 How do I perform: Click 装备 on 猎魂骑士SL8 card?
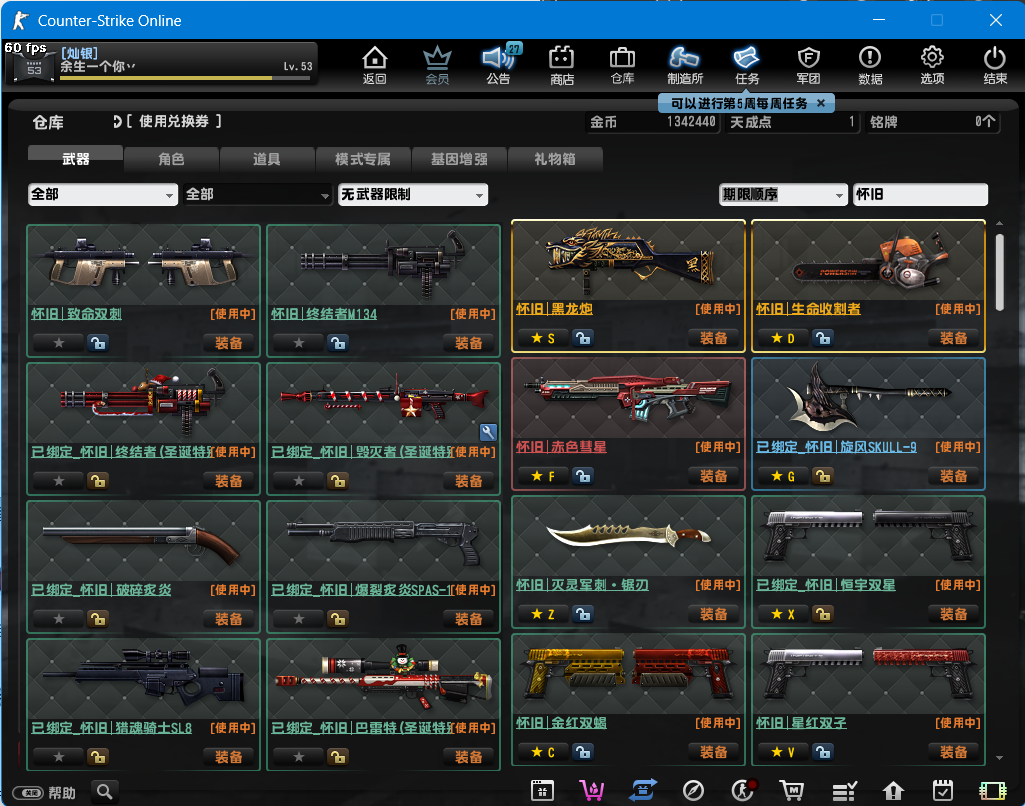click(x=229, y=756)
